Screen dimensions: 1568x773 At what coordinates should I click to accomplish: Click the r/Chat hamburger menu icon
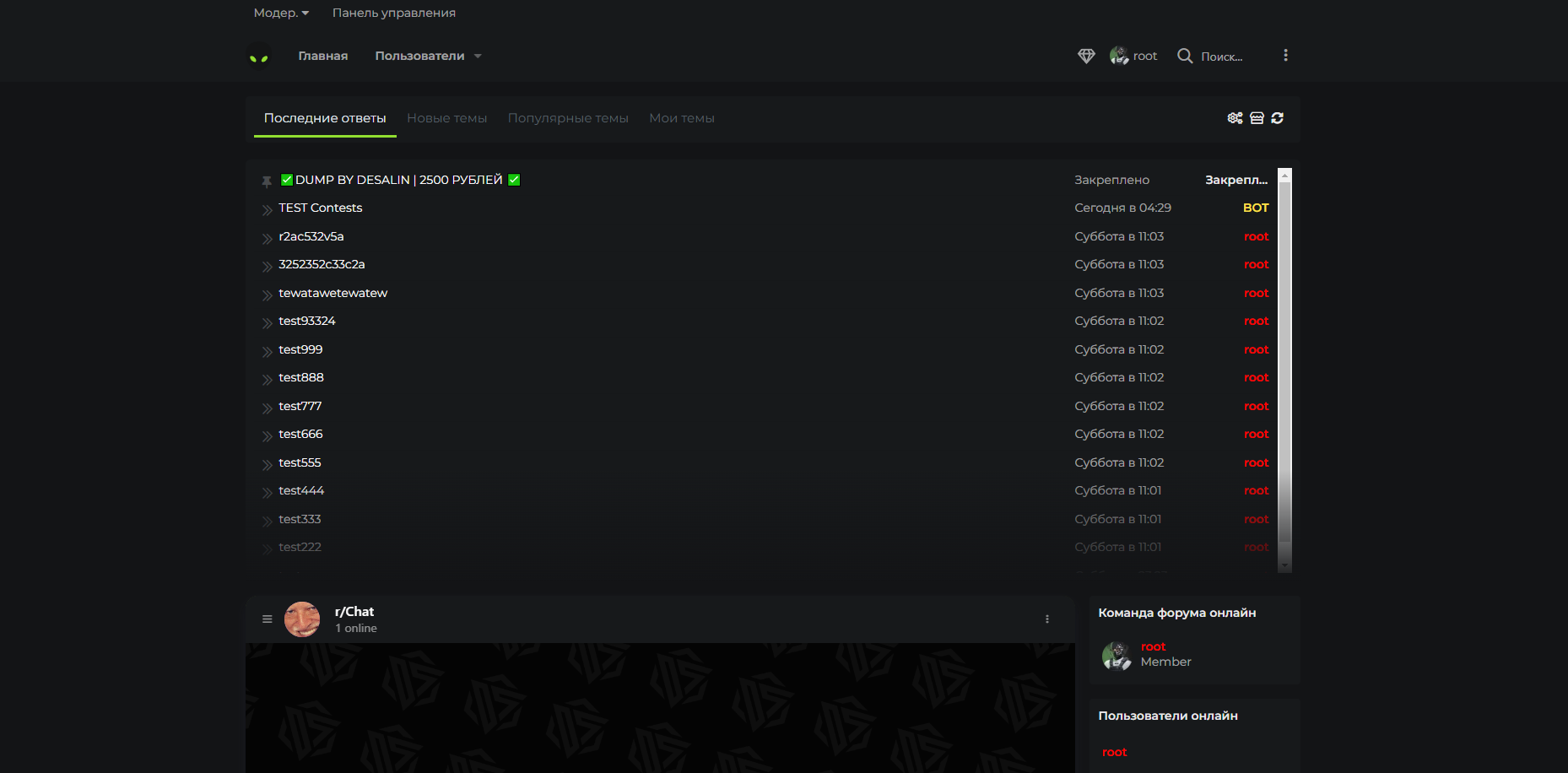coord(268,619)
